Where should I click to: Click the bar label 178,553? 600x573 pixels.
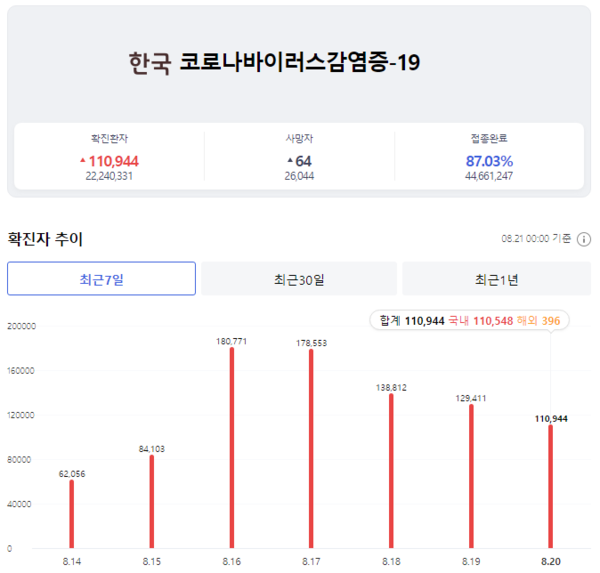pos(311,343)
